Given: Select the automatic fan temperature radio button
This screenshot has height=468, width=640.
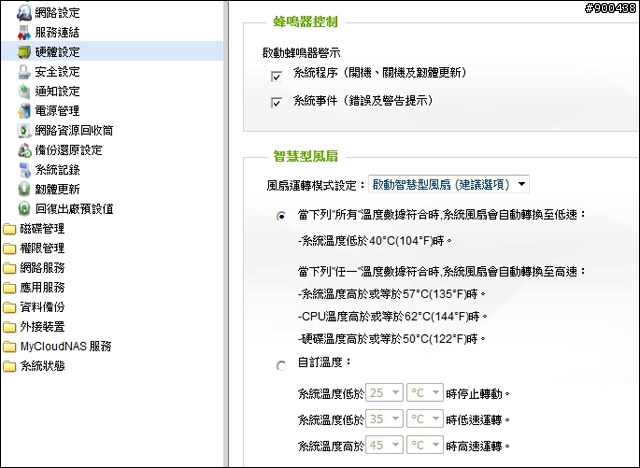Looking at the screenshot, I should 281,216.
